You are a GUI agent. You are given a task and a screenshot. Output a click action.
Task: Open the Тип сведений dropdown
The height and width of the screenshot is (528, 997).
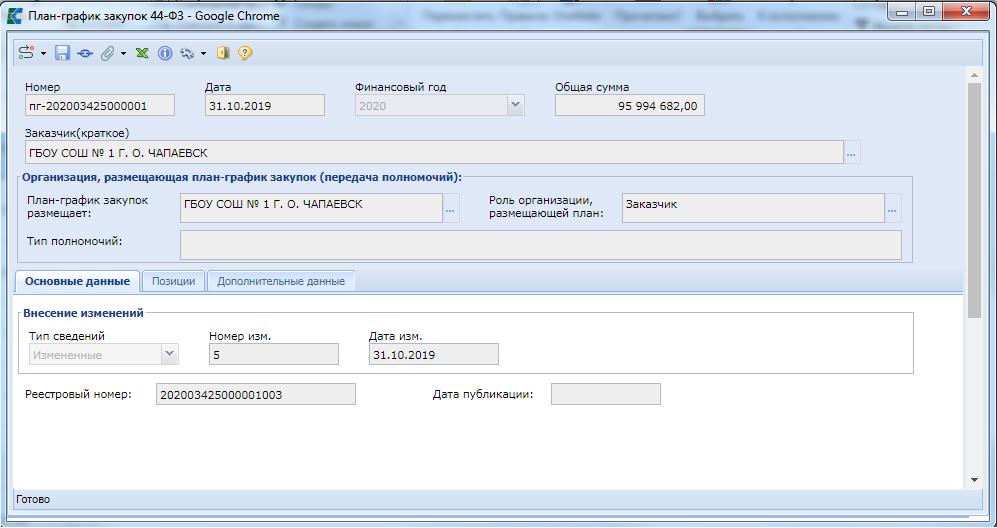[x=169, y=354]
